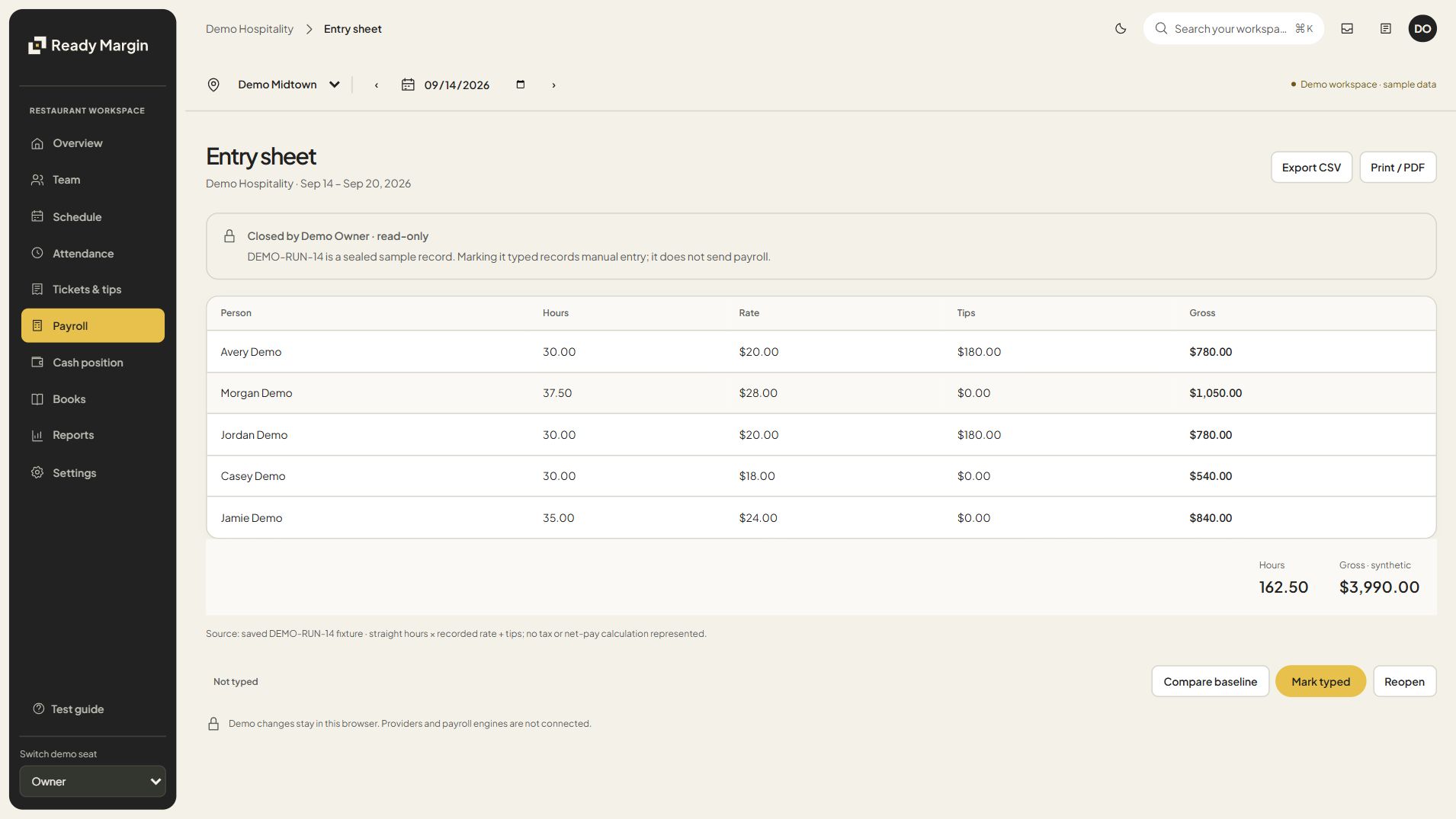Focus the Search your workspace field

pyautogui.click(x=1233, y=29)
